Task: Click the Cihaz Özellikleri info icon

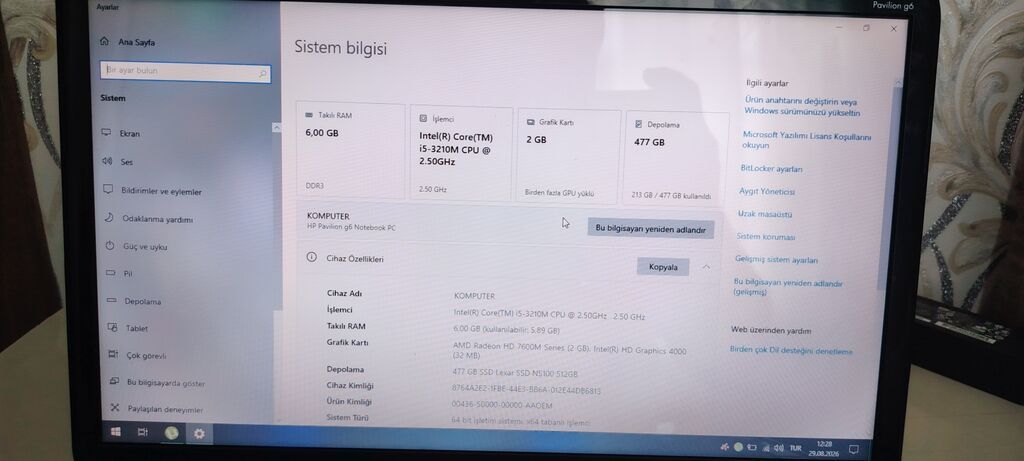Action: [312, 257]
